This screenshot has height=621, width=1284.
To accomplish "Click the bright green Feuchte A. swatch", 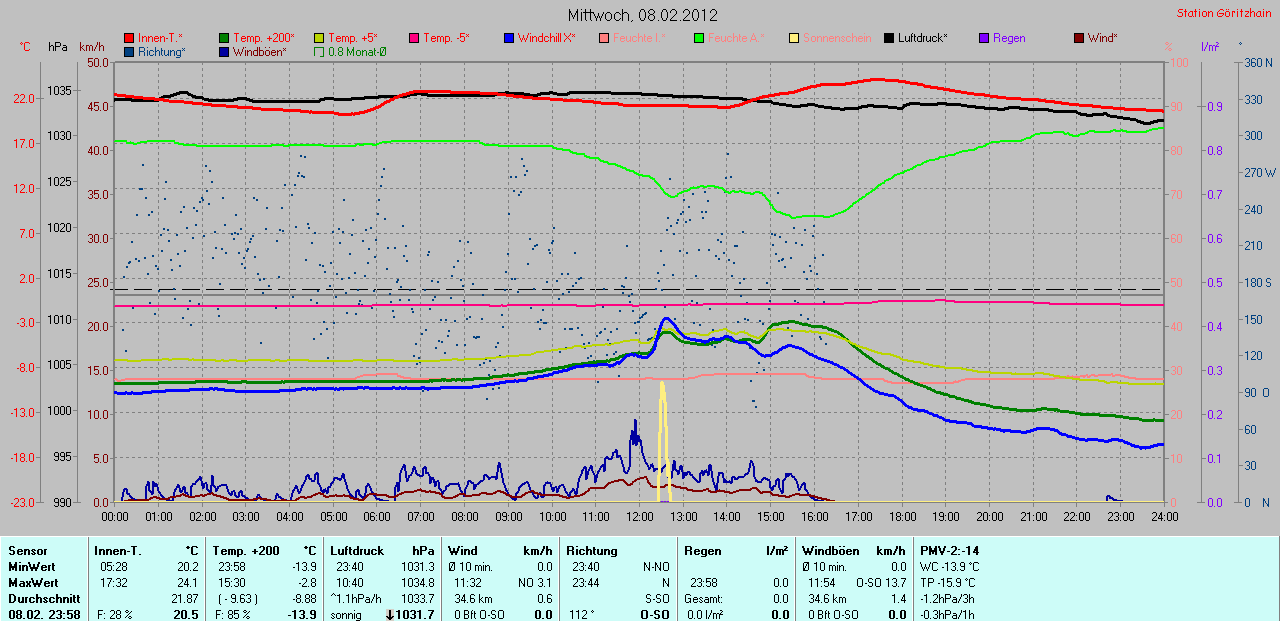I will [x=699, y=38].
